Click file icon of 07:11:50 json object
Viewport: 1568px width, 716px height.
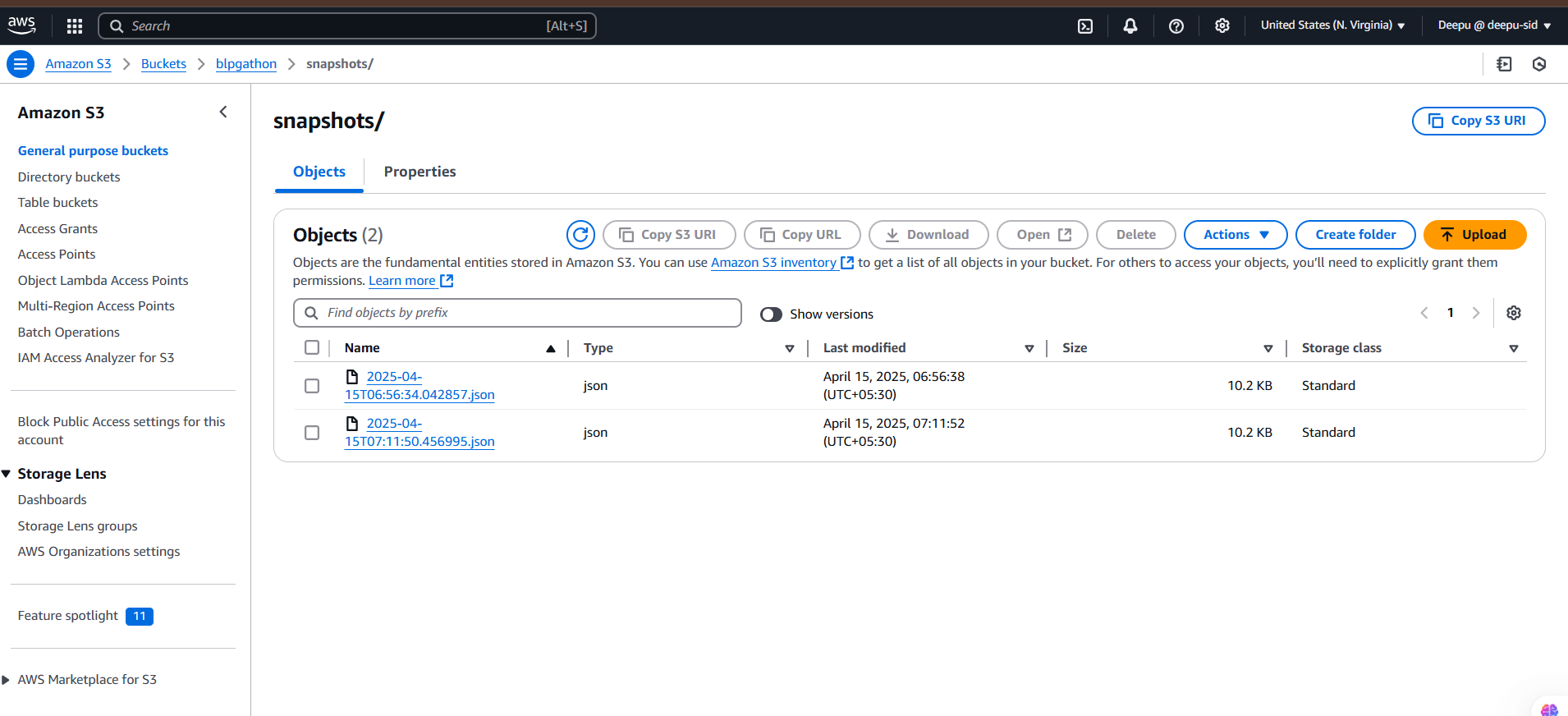click(352, 424)
